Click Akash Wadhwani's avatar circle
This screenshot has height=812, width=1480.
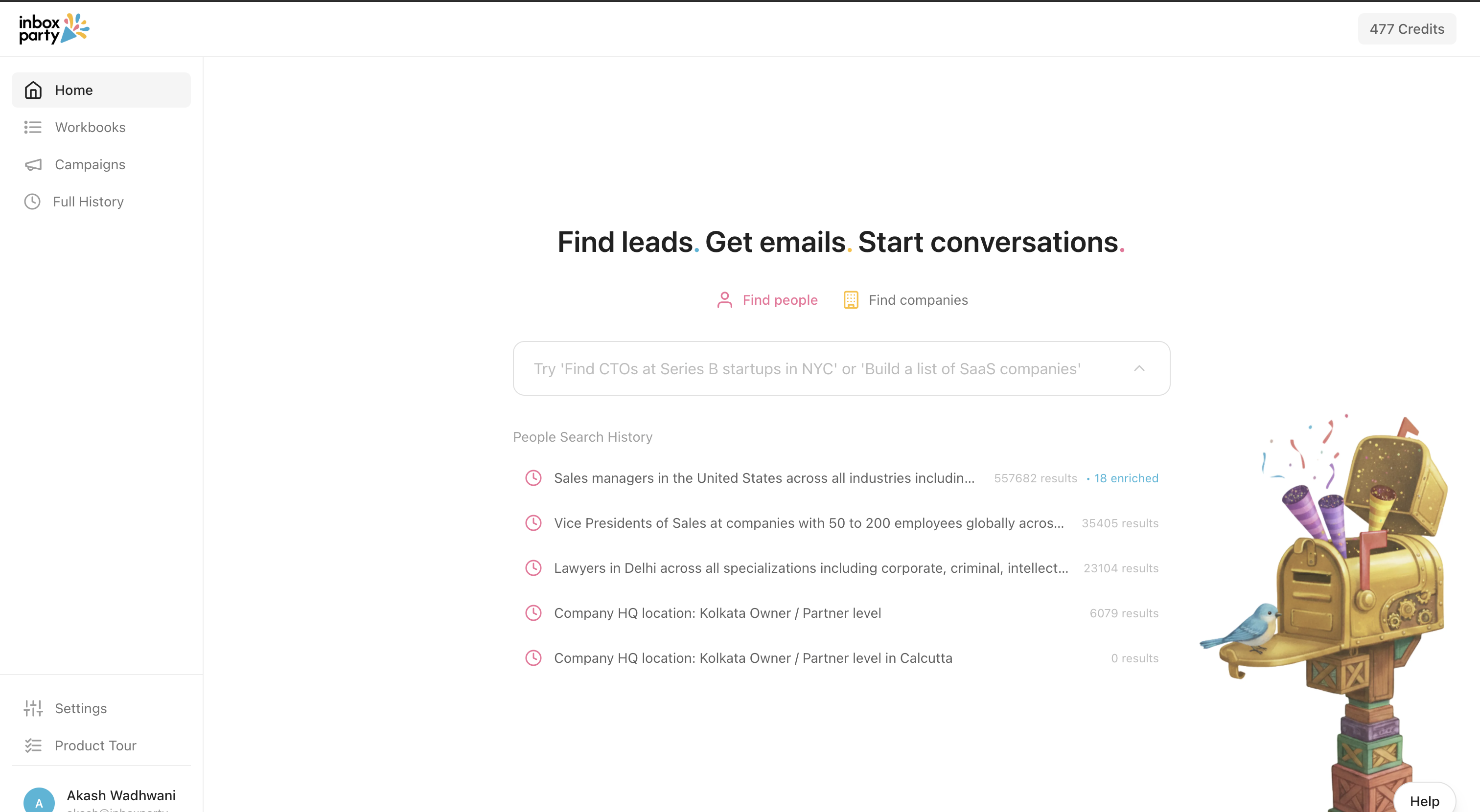pyautogui.click(x=39, y=801)
